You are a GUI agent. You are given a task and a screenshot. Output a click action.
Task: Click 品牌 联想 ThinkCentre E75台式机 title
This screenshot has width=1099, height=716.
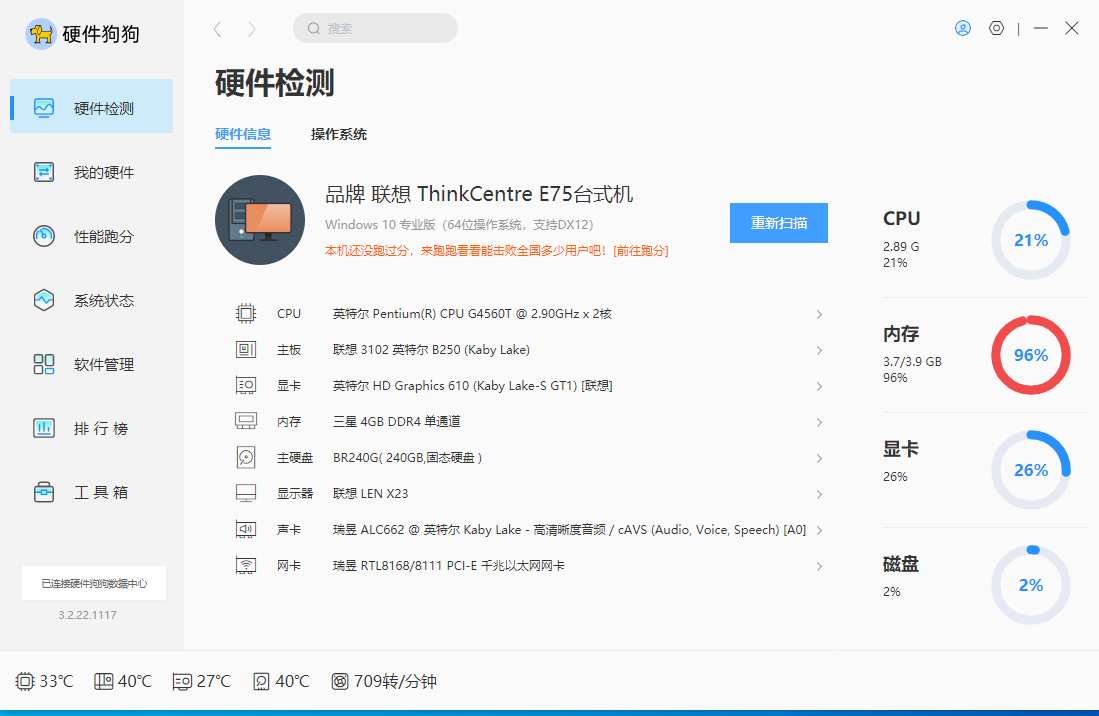click(x=479, y=194)
